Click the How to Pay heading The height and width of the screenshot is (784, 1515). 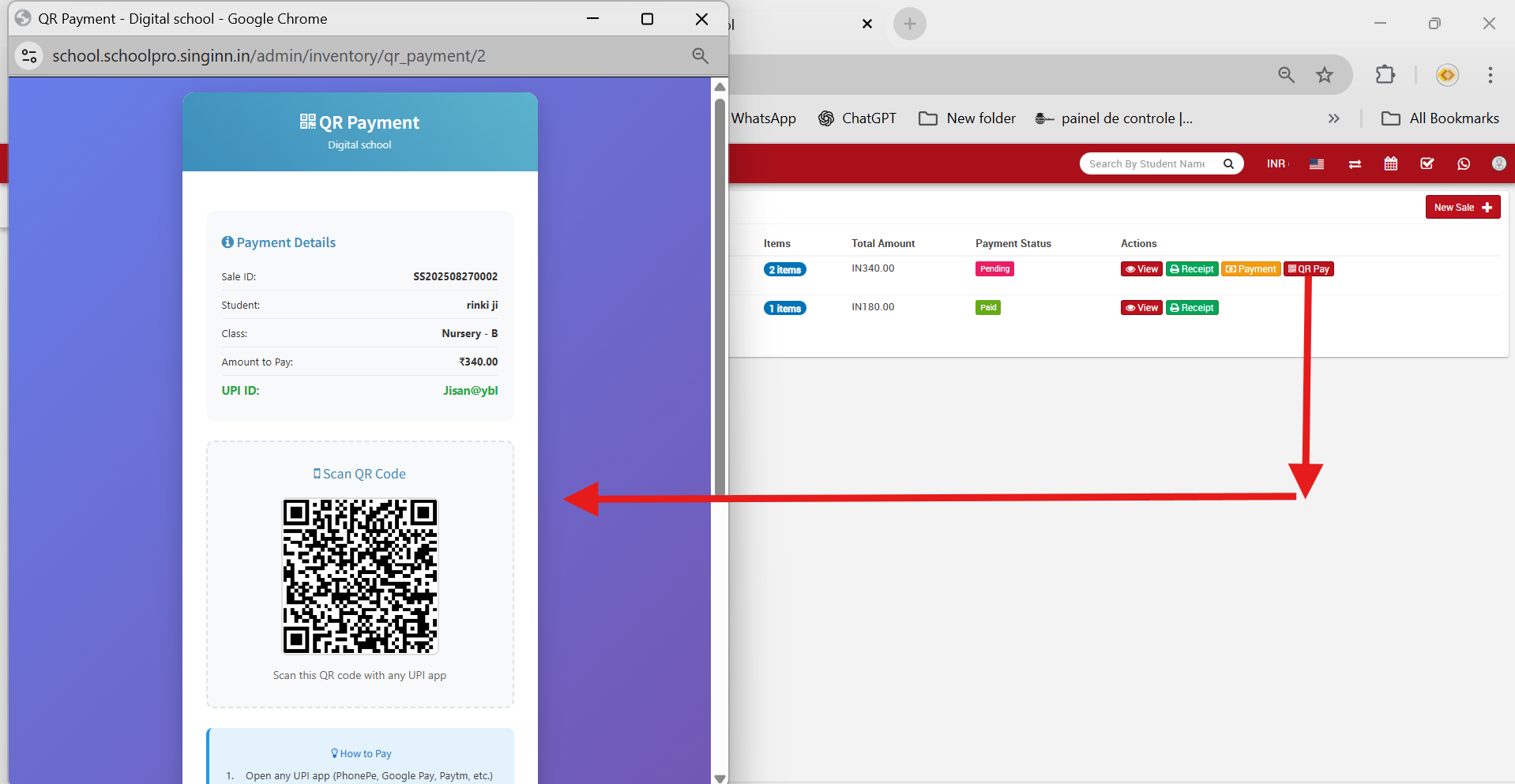[x=361, y=753]
